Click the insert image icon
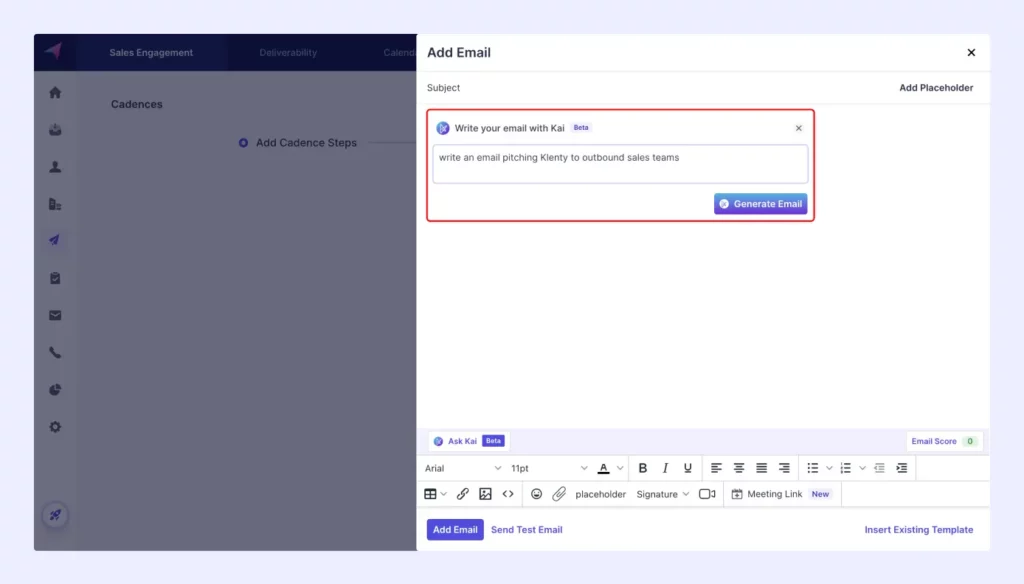 click(x=485, y=494)
